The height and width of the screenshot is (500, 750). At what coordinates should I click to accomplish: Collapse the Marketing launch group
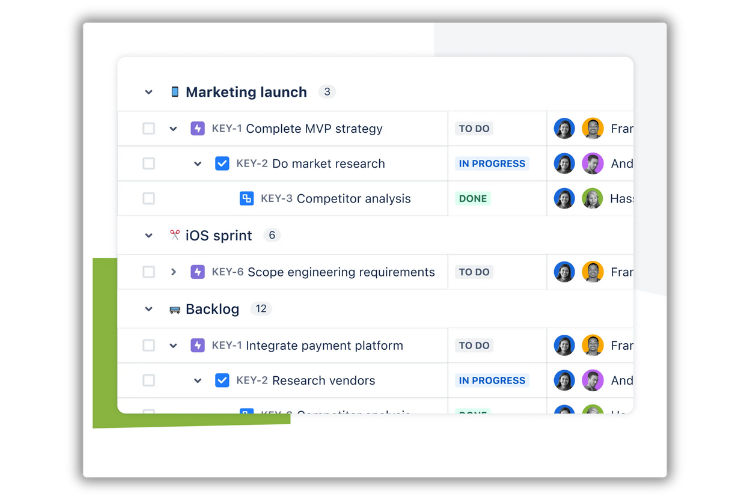(149, 92)
